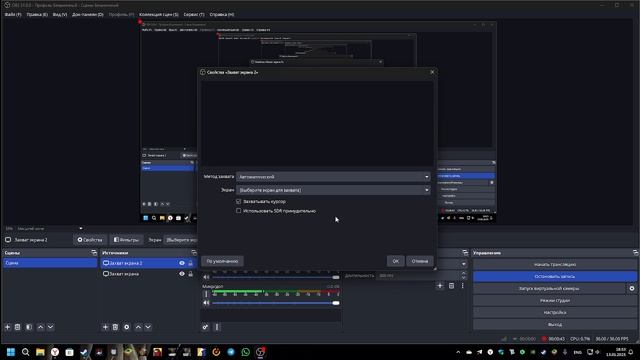640x360 pixels.
Task: Open File Explorer from the taskbar
Action: pos(40,352)
